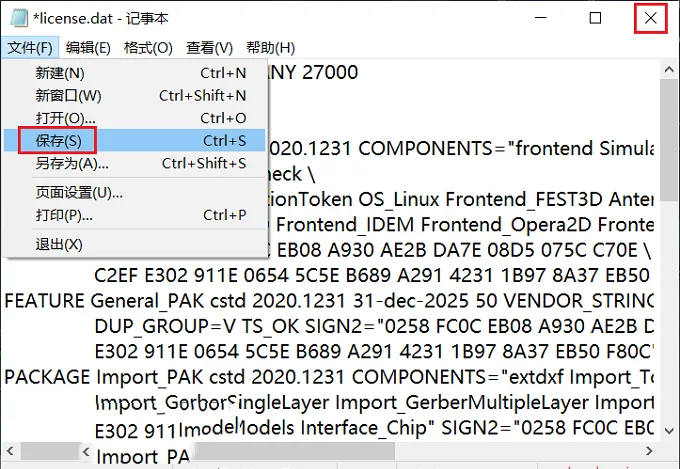Select 新建(N) from the file menu

[x=134, y=73]
